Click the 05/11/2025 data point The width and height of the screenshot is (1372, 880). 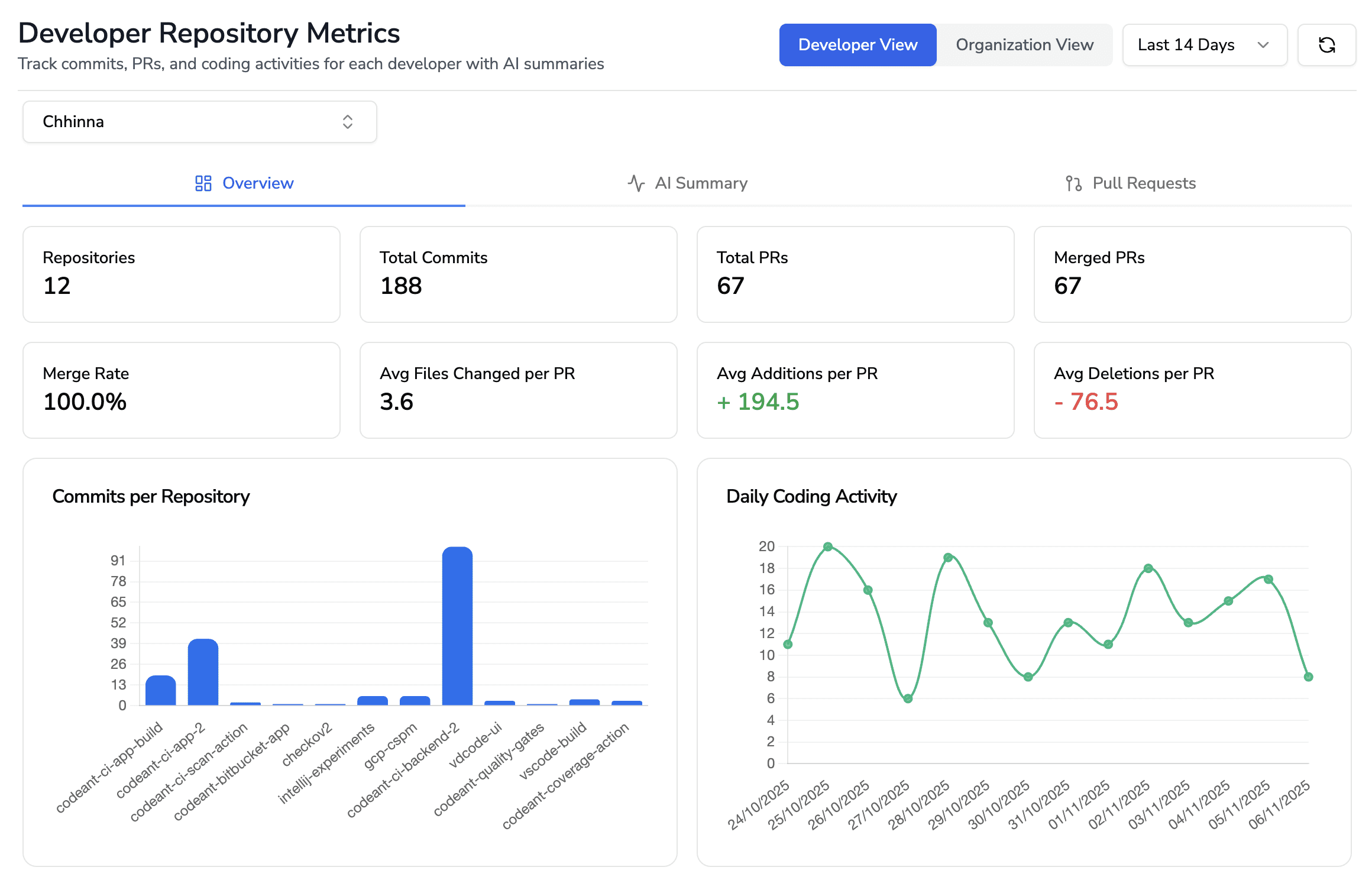pyautogui.click(x=1268, y=580)
